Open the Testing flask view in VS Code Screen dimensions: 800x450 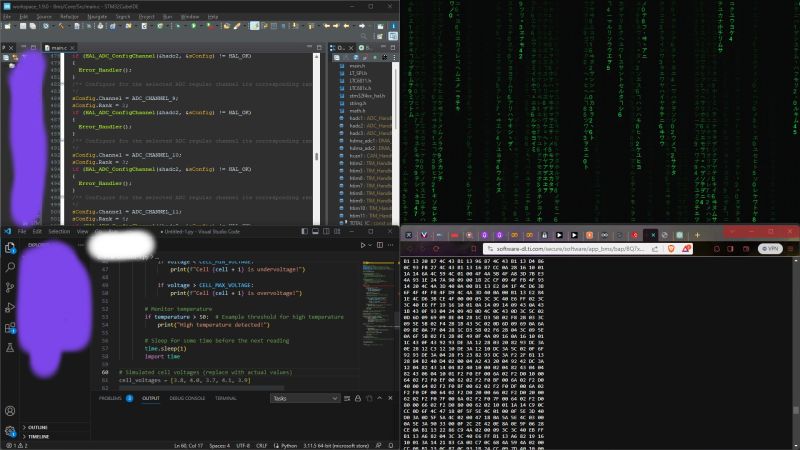(10, 347)
